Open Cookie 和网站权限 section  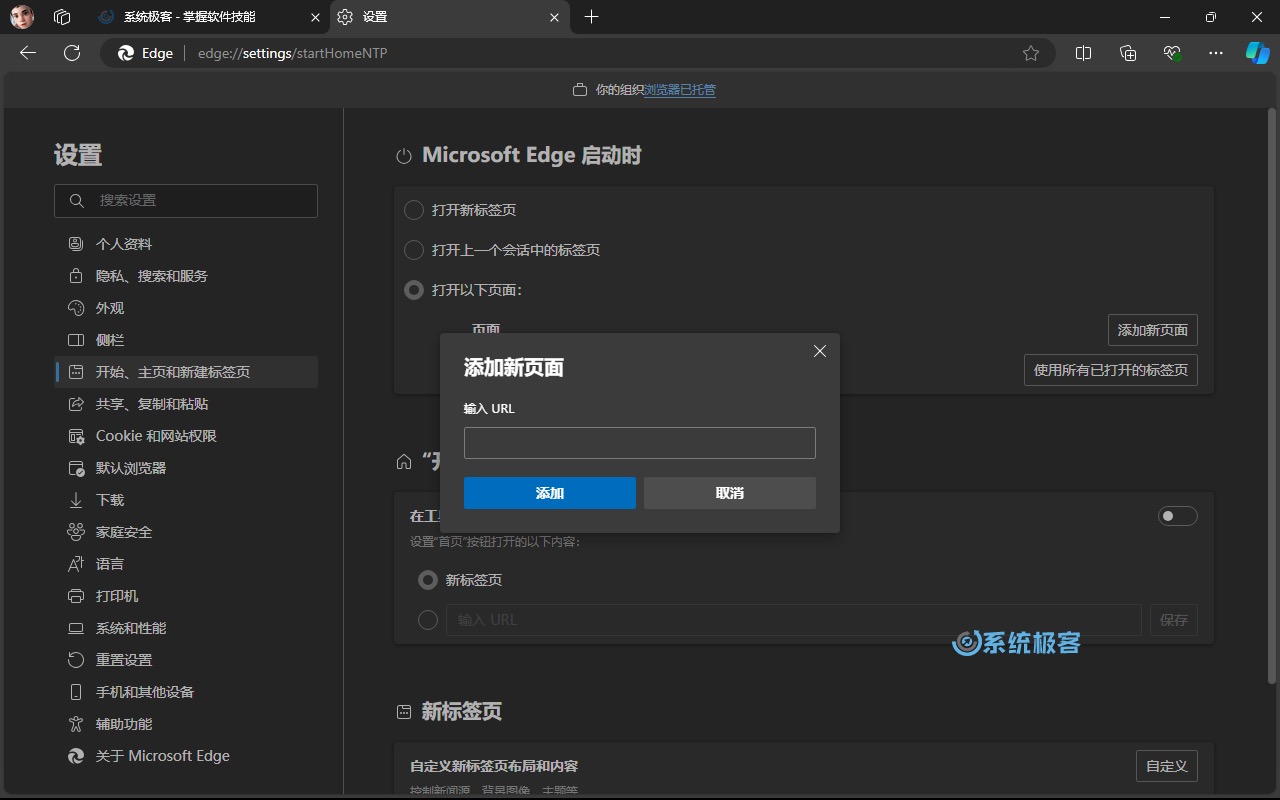tap(186, 436)
